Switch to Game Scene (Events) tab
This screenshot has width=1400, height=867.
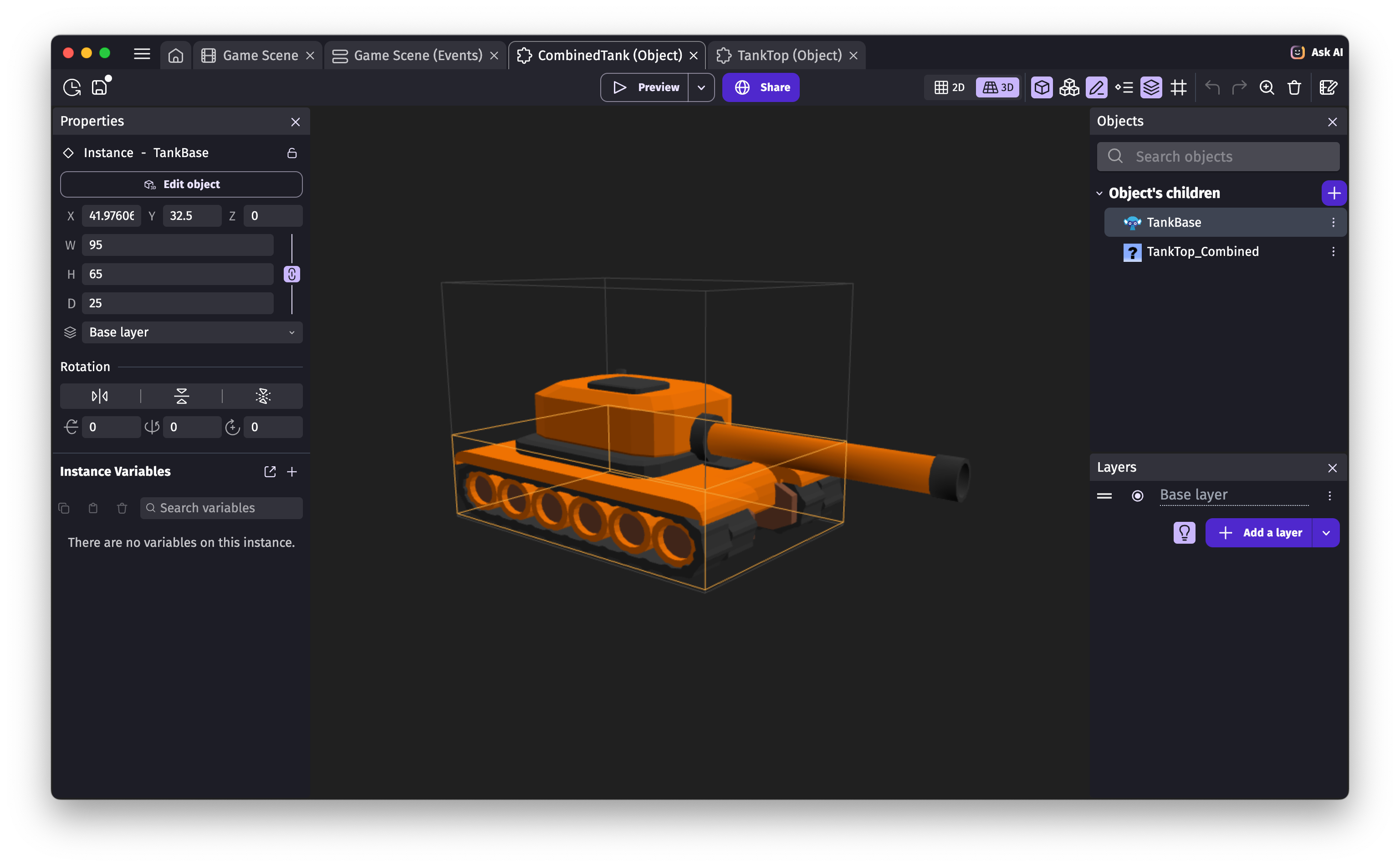pyautogui.click(x=418, y=55)
